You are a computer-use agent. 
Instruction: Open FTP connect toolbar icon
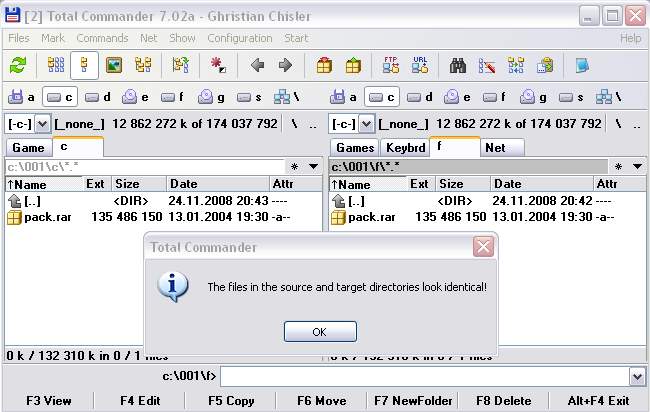(x=391, y=66)
